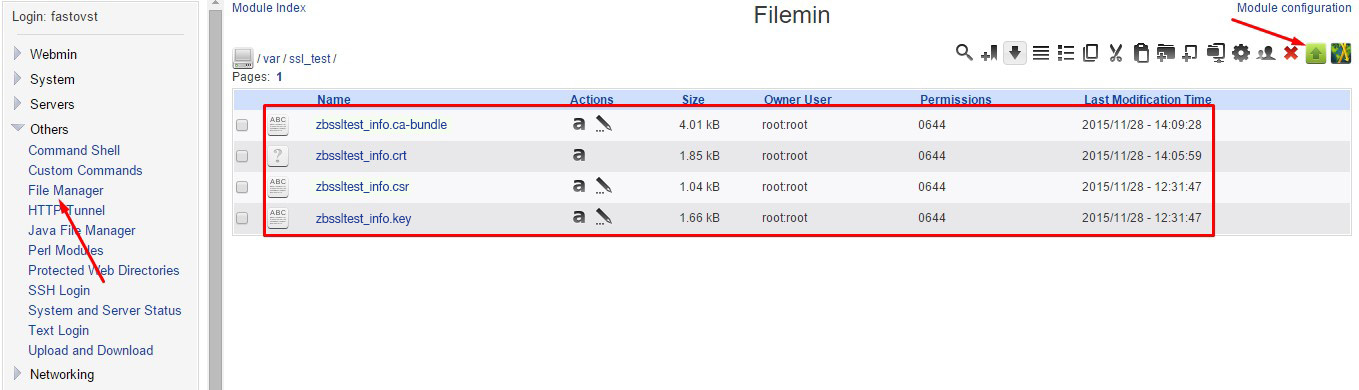The width and height of the screenshot is (1359, 390).
Task: Open Protected Web Directories in the sidebar
Action: 104,270
